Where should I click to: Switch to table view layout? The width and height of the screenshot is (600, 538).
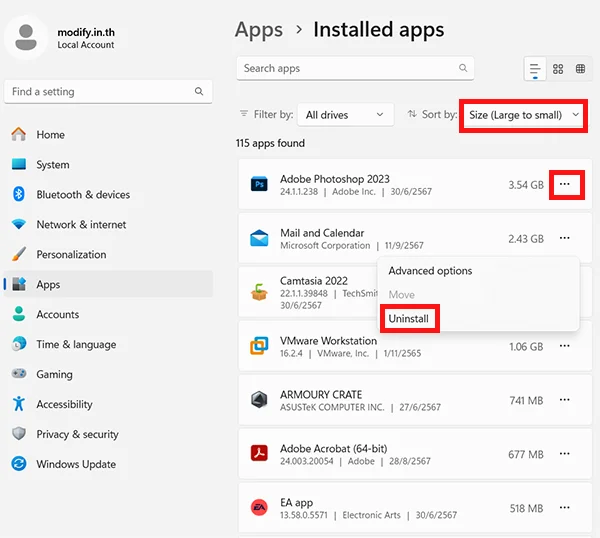point(580,69)
